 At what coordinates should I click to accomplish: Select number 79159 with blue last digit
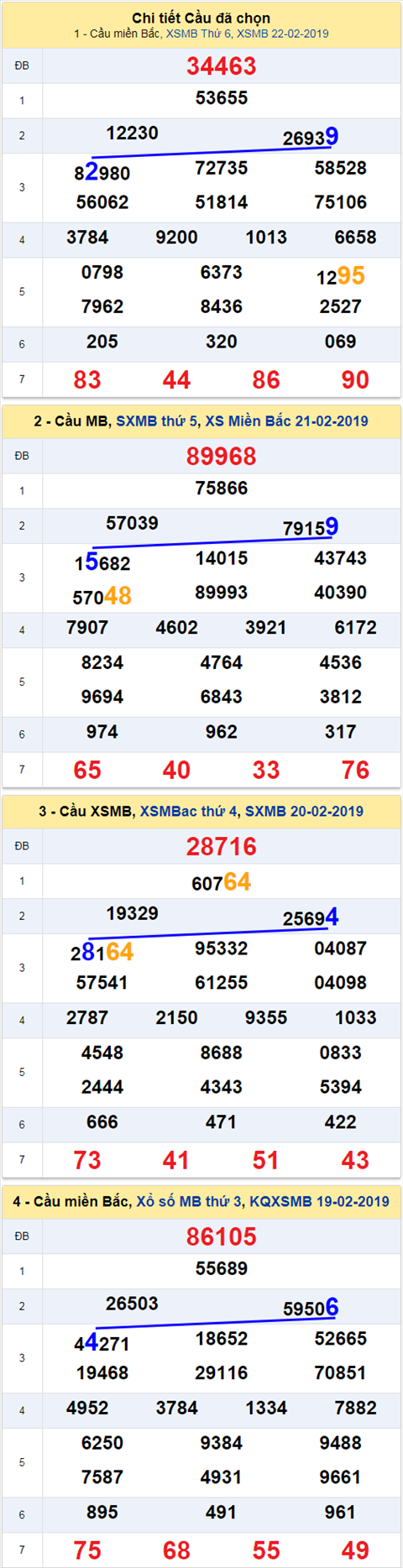coord(311,527)
